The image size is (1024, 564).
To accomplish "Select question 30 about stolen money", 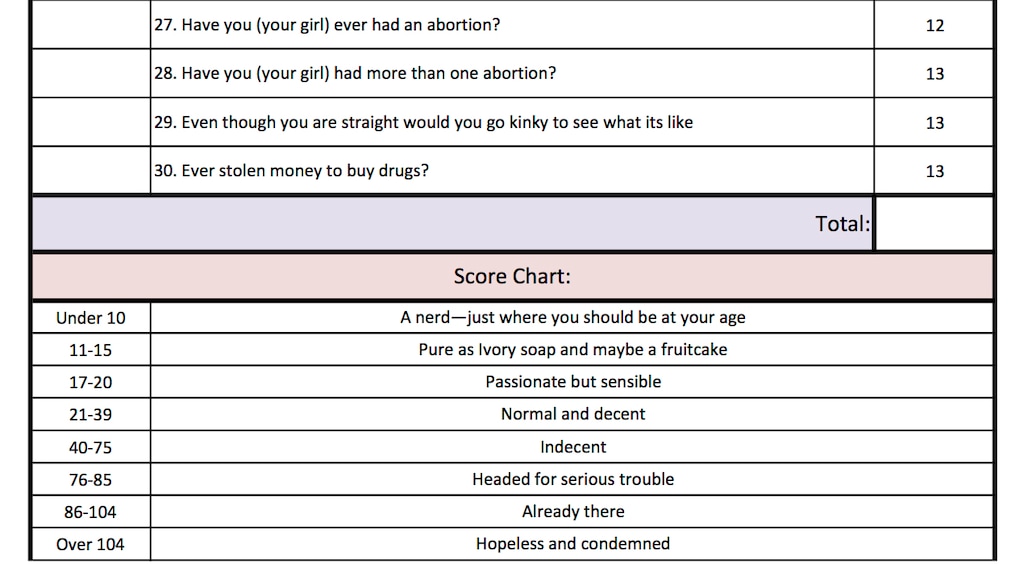I will click(291, 170).
